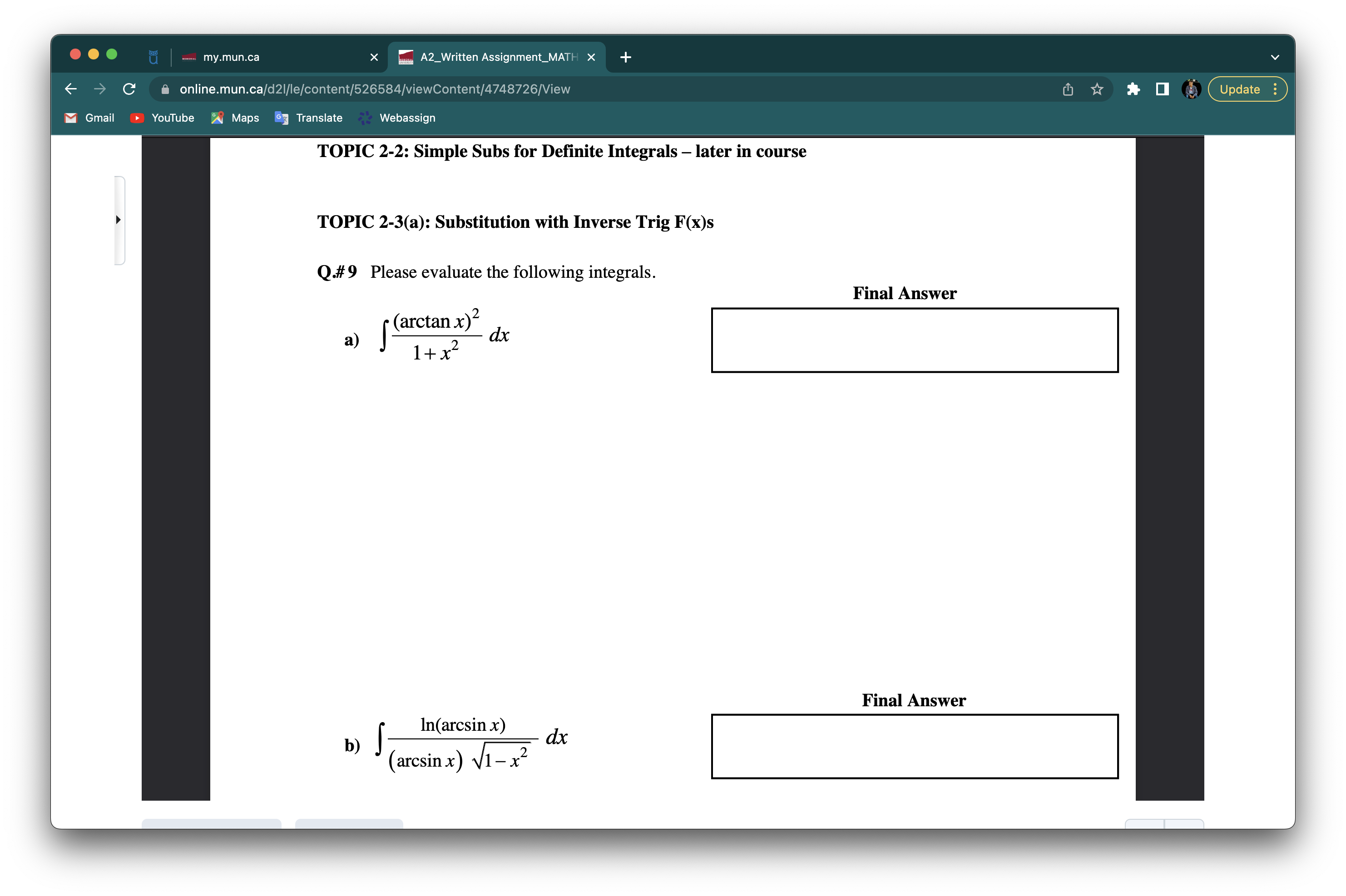Click the back navigation arrow
The image size is (1346, 896).
[70, 89]
